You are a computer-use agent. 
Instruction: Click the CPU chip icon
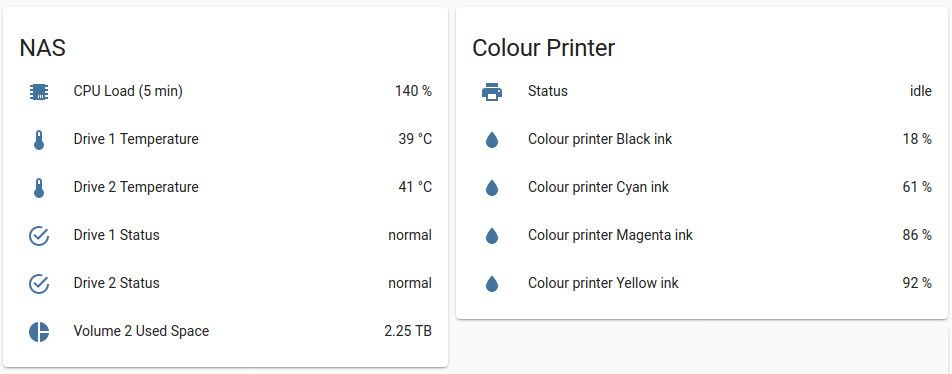click(x=39, y=92)
